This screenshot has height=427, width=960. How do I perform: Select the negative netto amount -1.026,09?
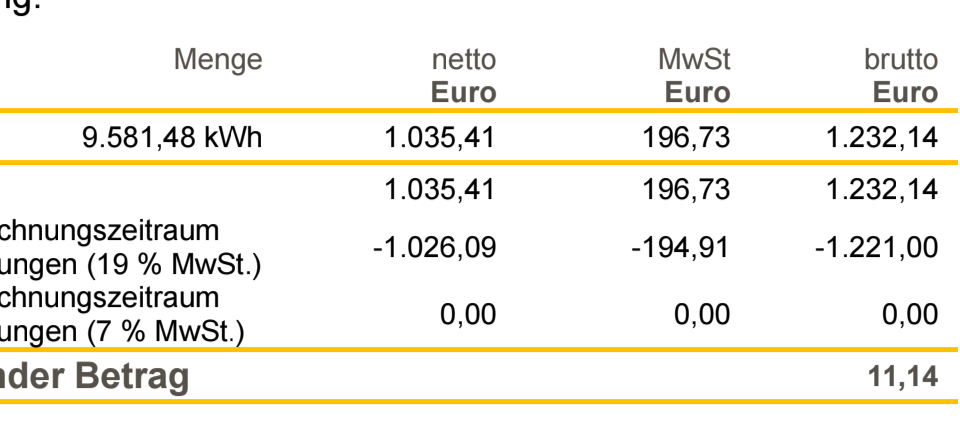[x=434, y=248]
